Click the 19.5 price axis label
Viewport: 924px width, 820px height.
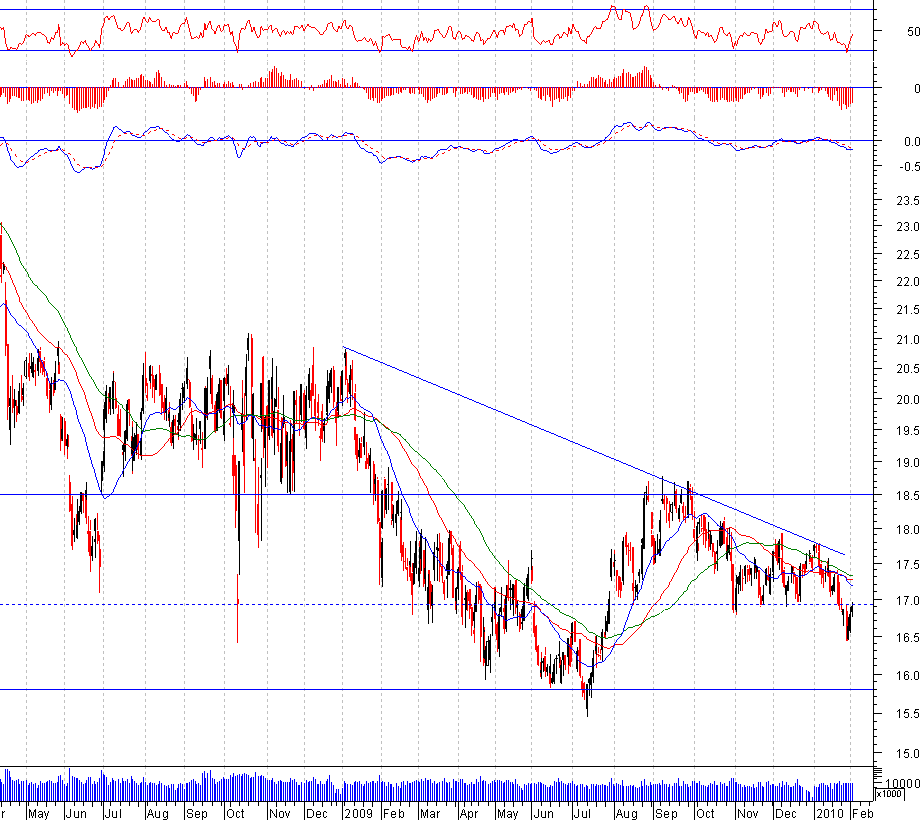(908, 431)
